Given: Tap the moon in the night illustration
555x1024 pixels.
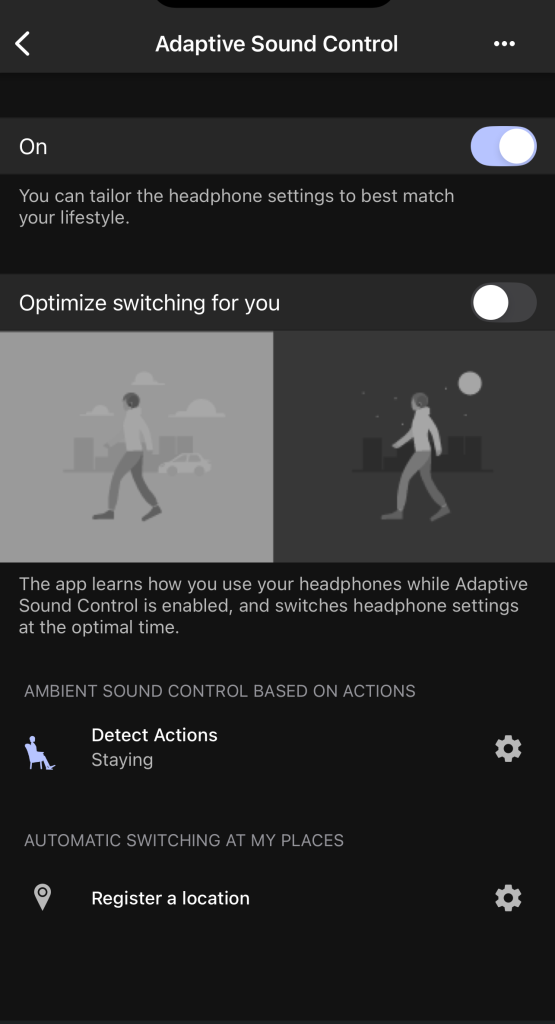Looking at the screenshot, I should pos(469,383).
